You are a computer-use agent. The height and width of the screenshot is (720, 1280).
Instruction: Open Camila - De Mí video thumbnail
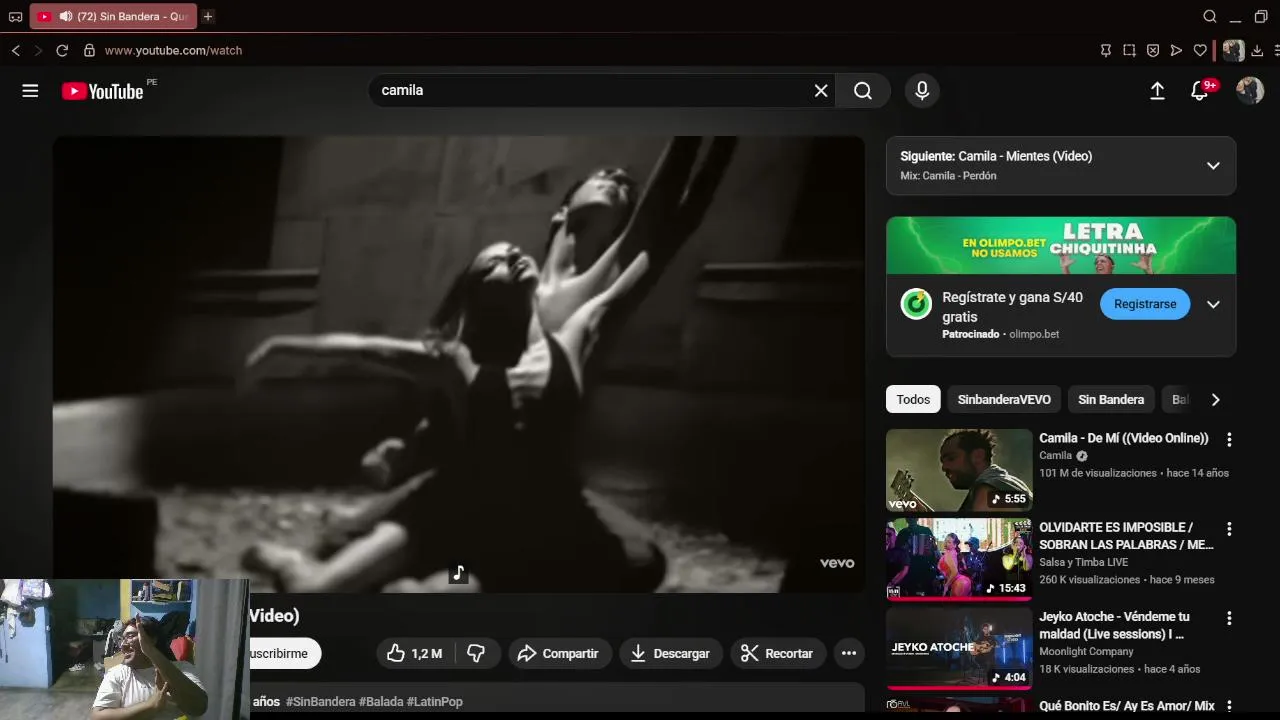959,470
